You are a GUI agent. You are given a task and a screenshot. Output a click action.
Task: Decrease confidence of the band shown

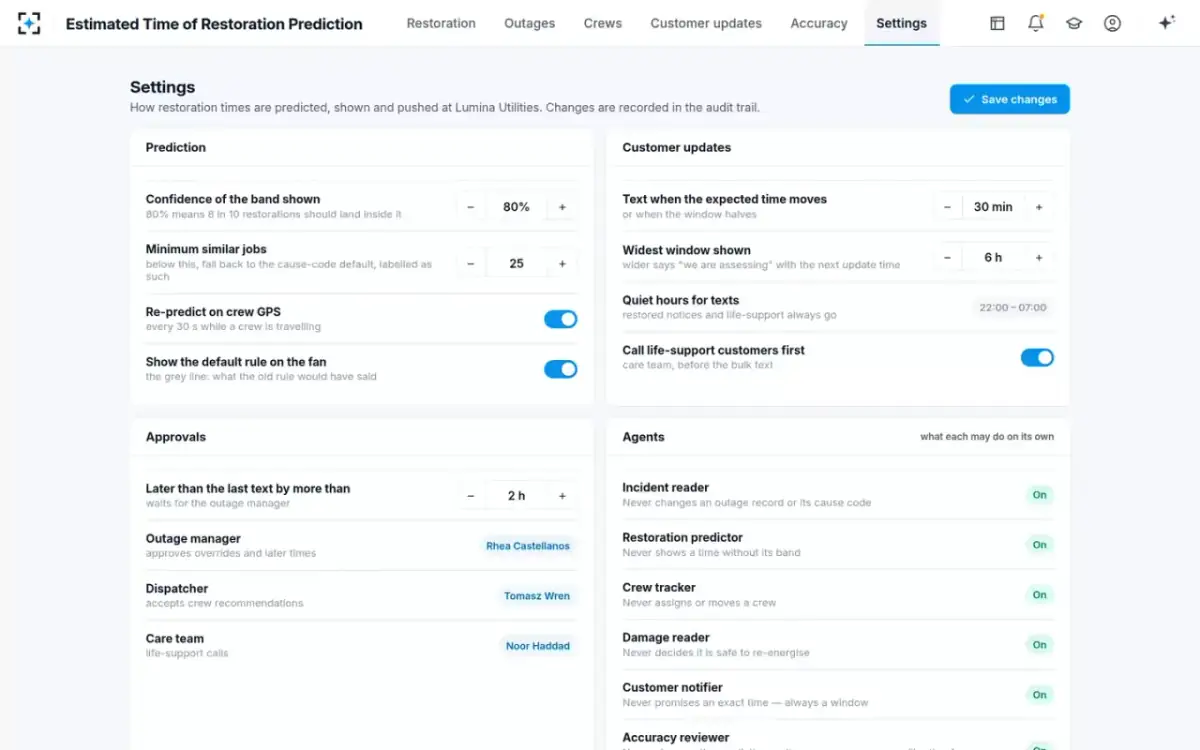471,207
